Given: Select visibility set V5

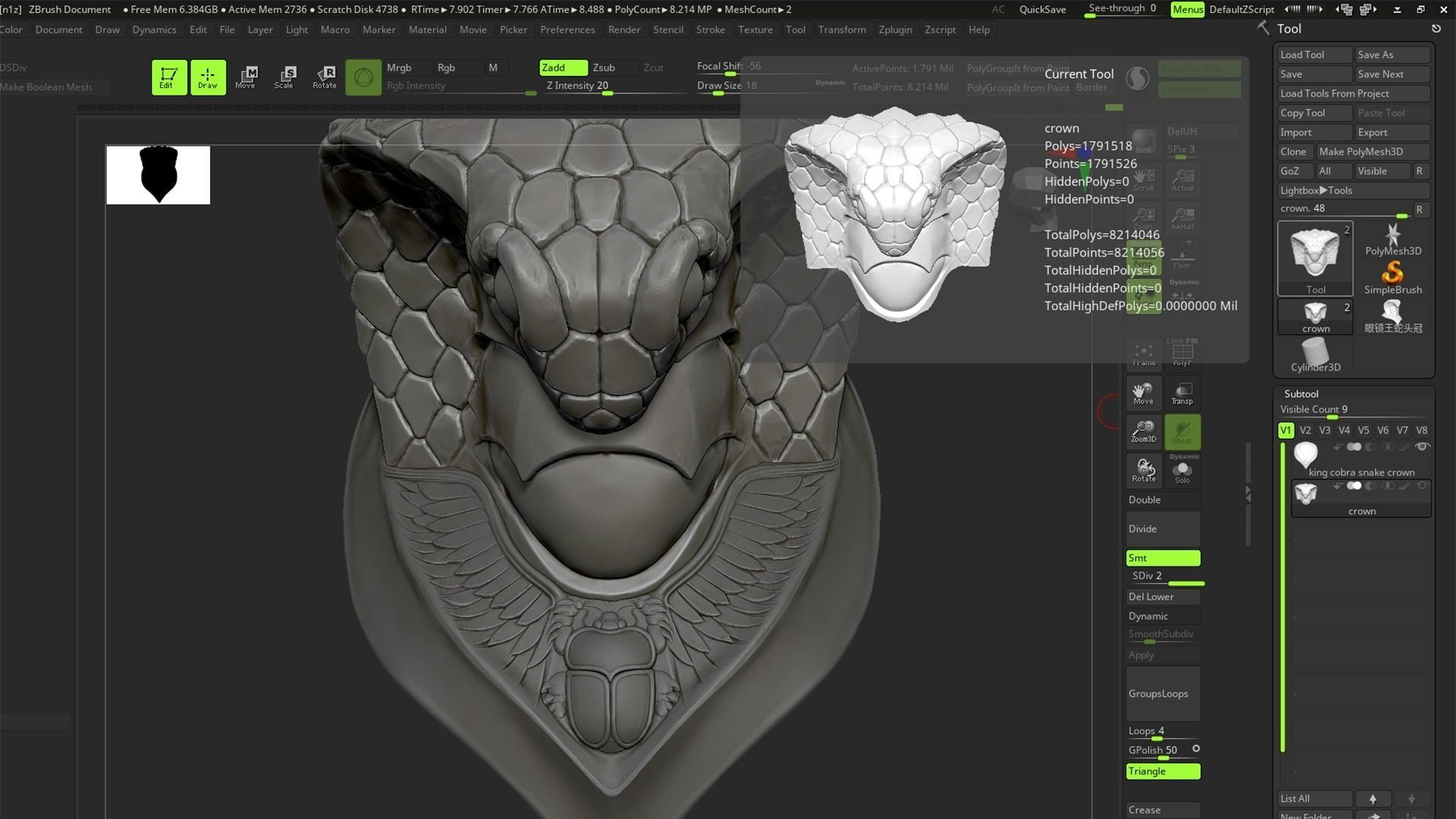Looking at the screenshot, I should coord(1363,430).
